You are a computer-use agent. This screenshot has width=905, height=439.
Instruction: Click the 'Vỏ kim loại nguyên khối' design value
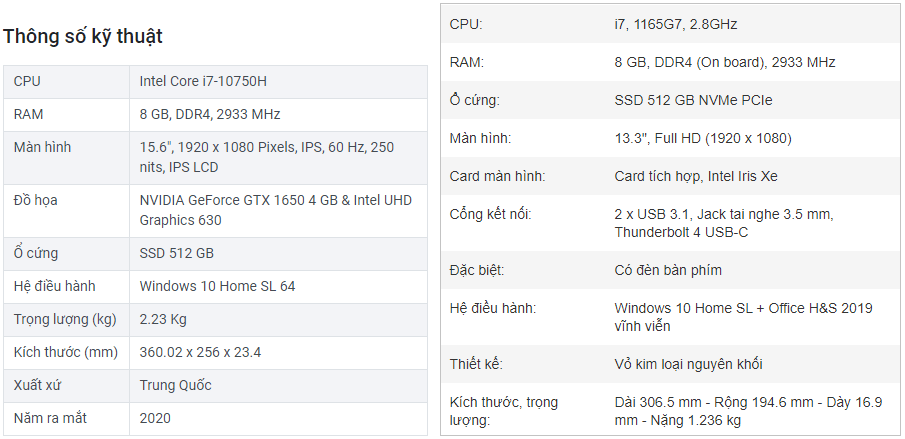(x=689, y=364)
